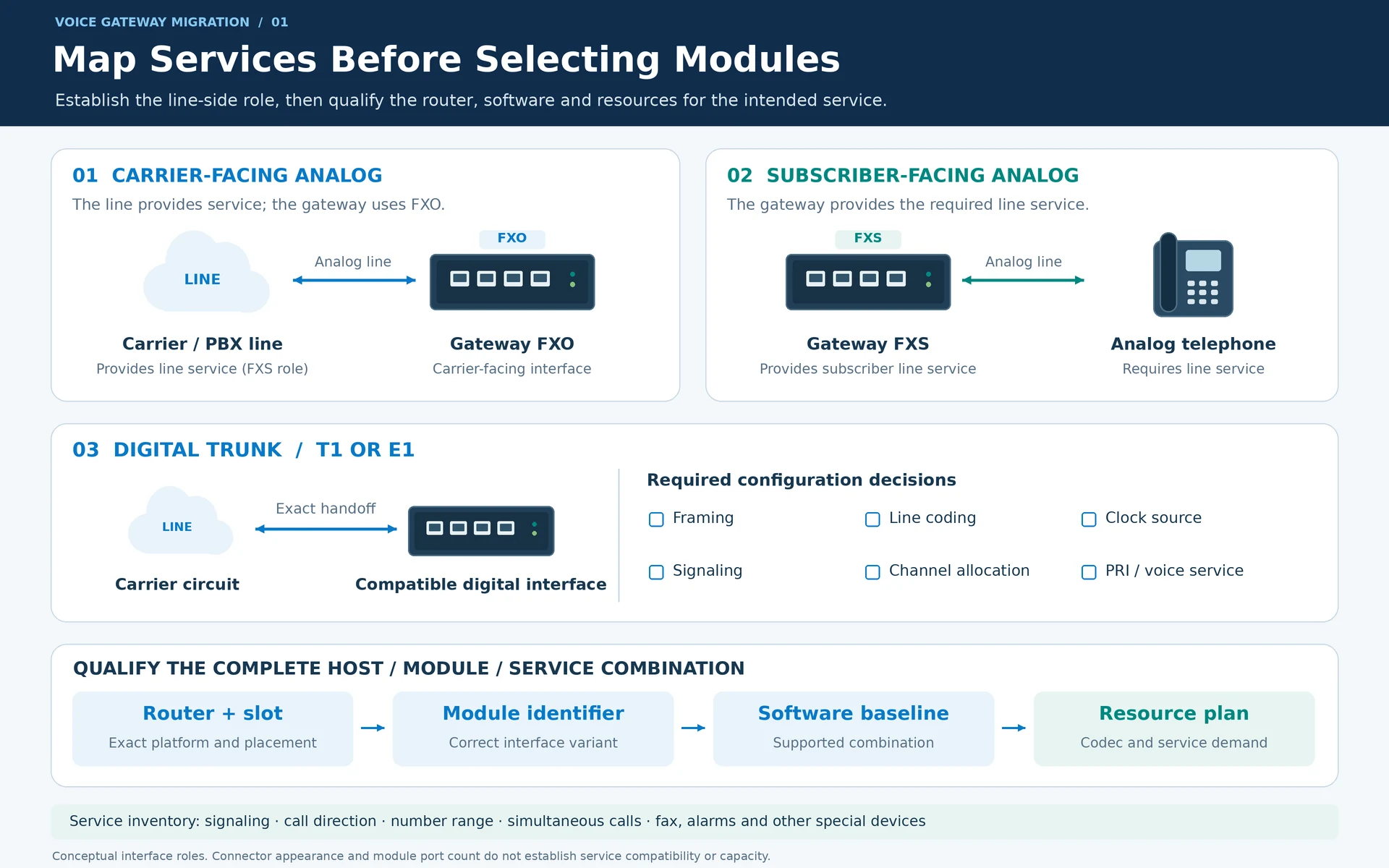Click arrow between Router + slot and Module identifier
Screen dimensions: 1389x868
pyautogui.click(x=373, y=728)
